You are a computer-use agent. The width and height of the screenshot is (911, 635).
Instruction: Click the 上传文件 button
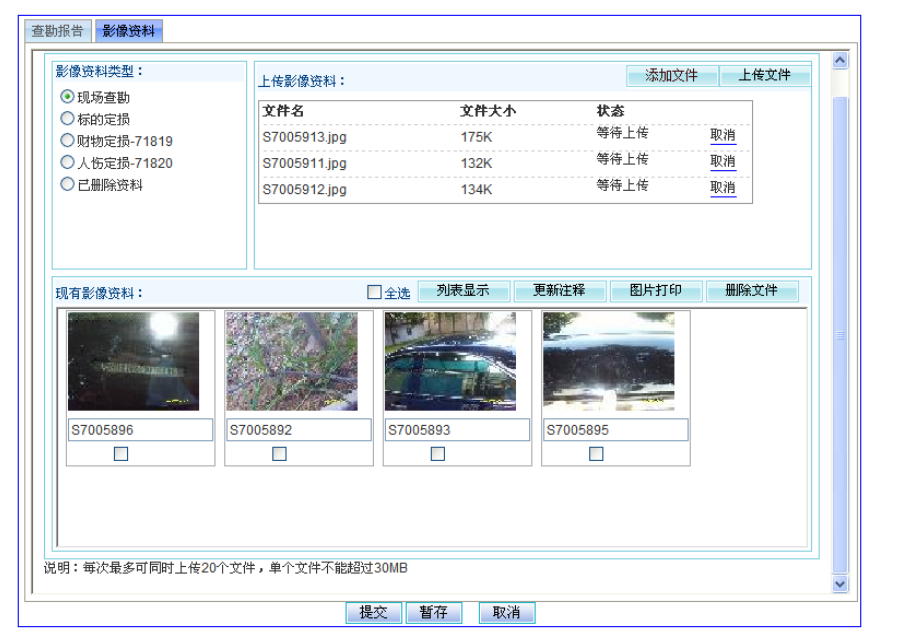(765, 76)
